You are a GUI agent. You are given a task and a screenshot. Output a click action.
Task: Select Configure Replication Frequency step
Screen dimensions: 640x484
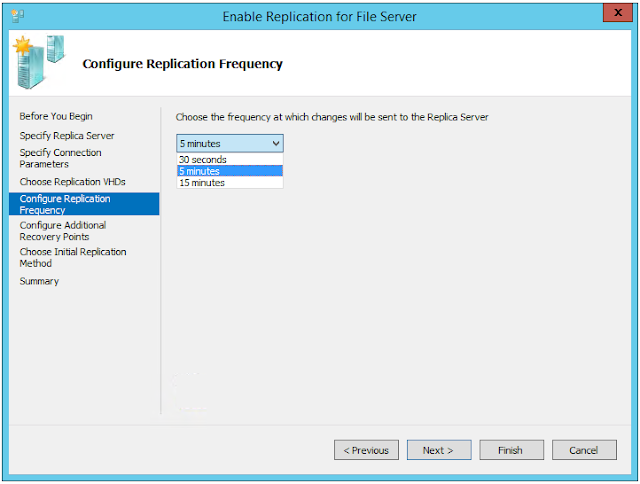(84, 204)
